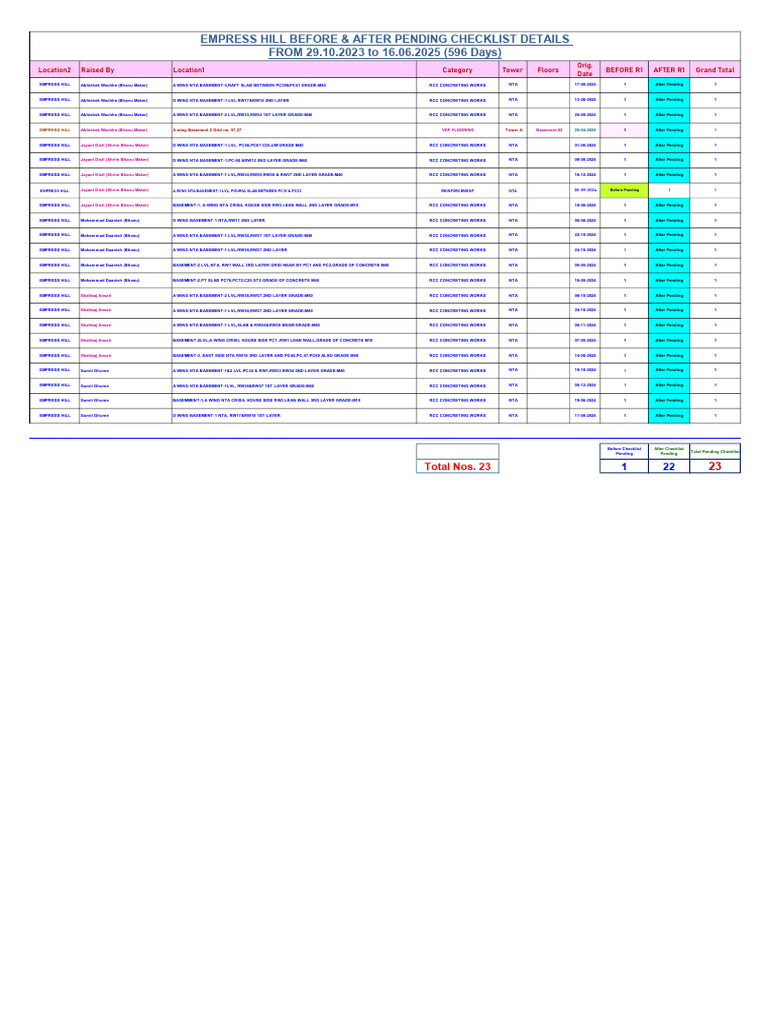Click the 'EMPRESS HILL BEFORE & AFTER PENDING CHECKLIST DETAILS' title
This screenshot has width=768, height=1024.
(x=386, y=39)
